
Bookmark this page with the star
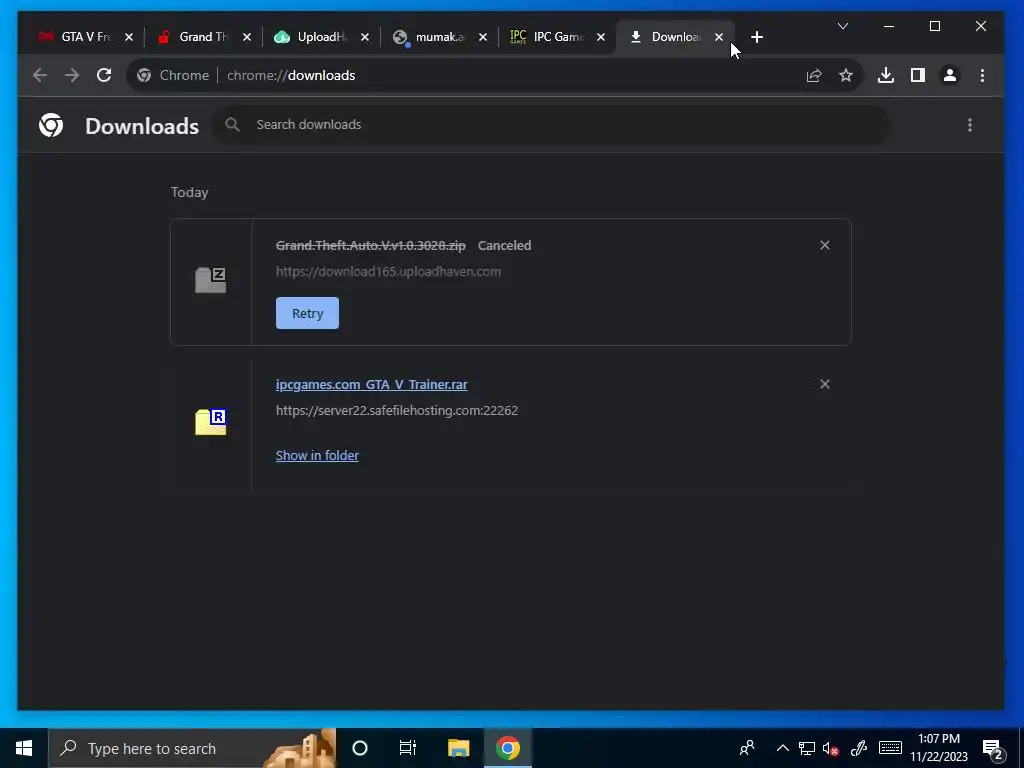point(846,75)
